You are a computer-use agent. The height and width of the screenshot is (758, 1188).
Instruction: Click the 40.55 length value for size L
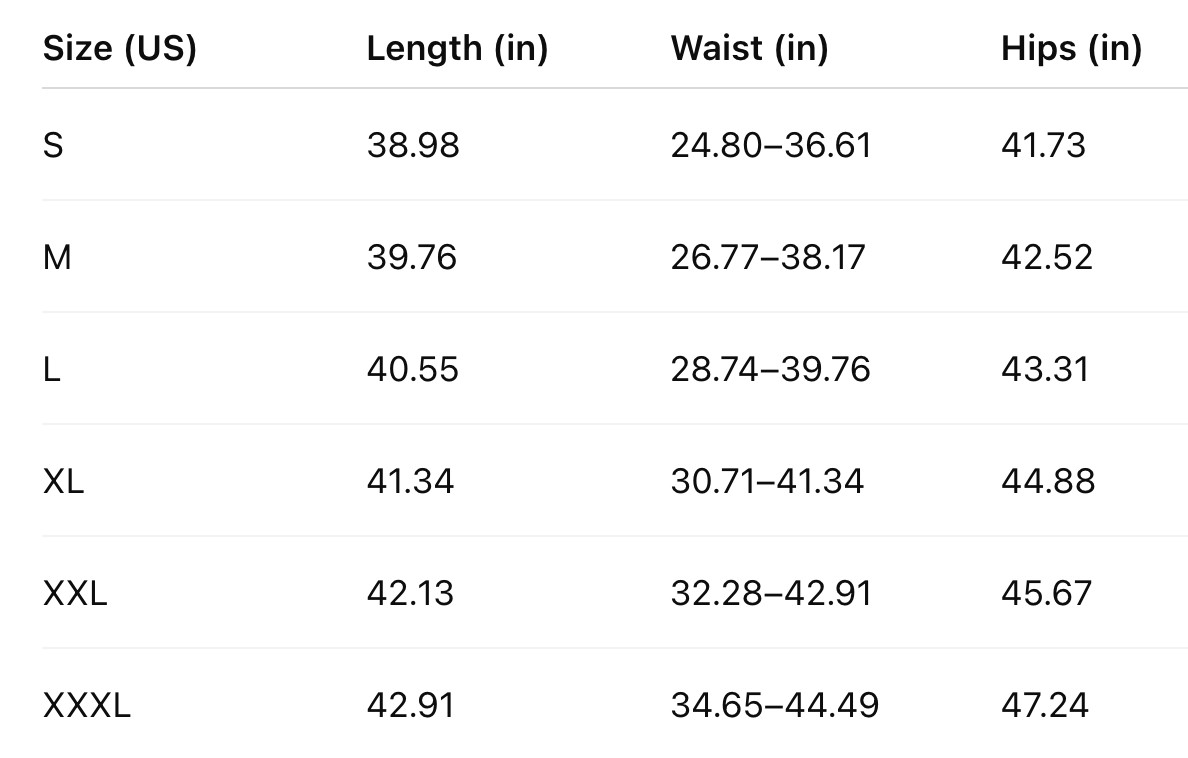412,370
